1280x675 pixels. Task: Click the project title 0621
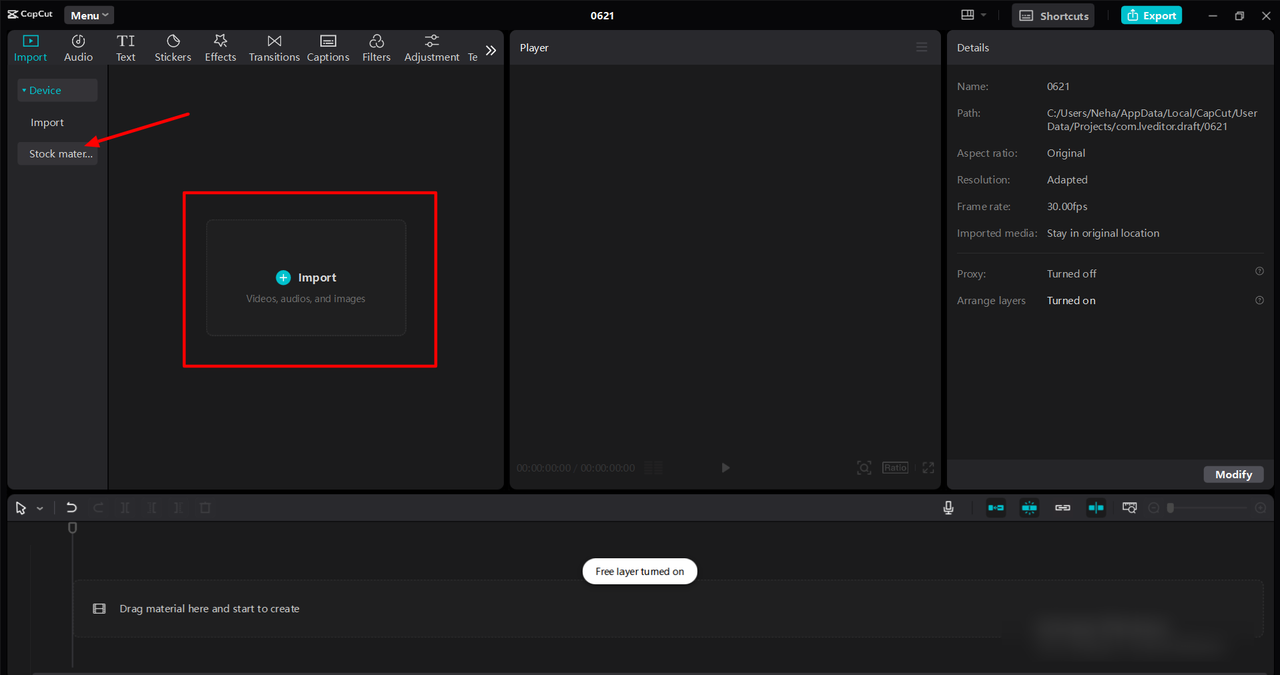602,15
